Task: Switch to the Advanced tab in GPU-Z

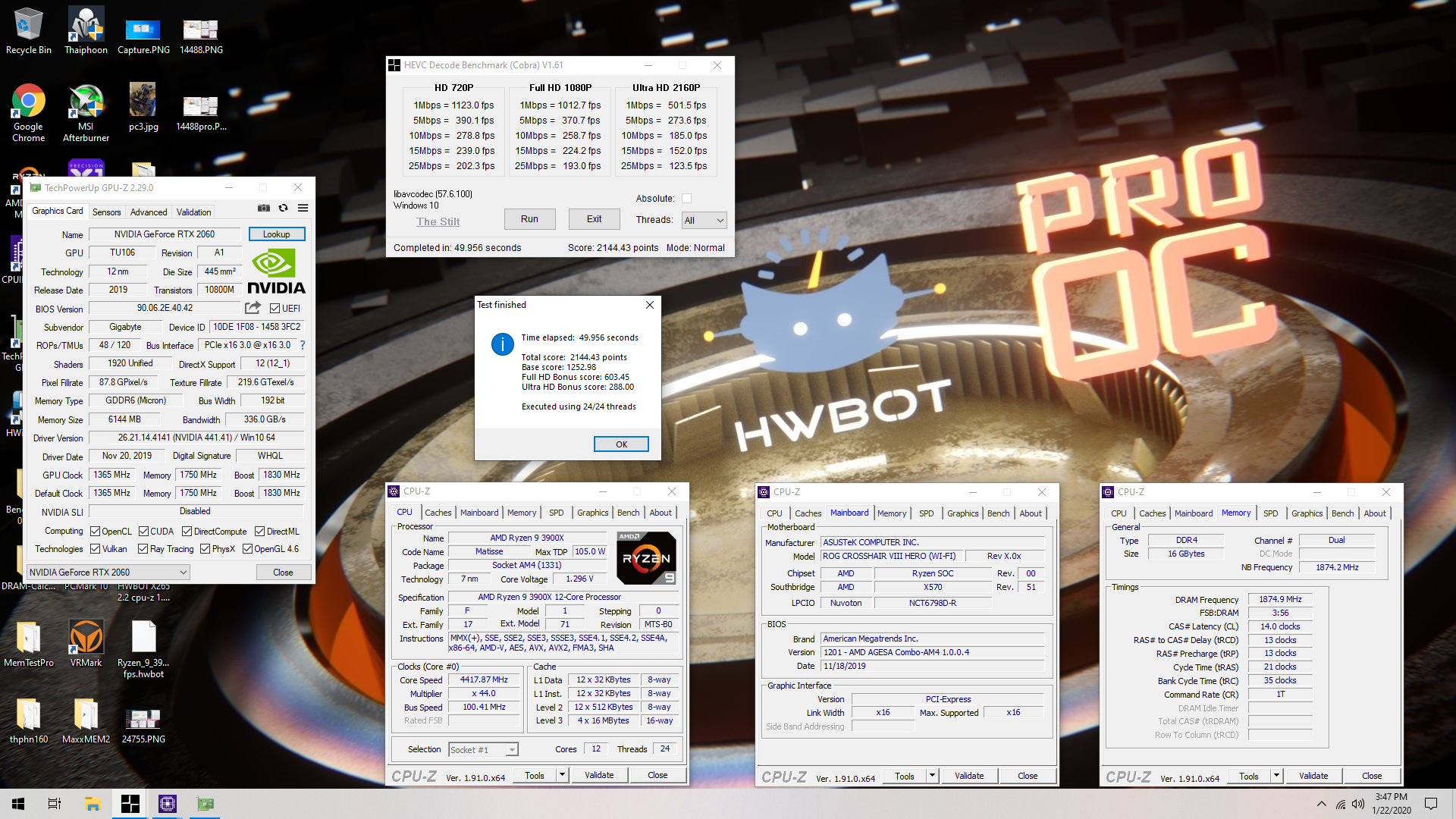Action: 149,212
